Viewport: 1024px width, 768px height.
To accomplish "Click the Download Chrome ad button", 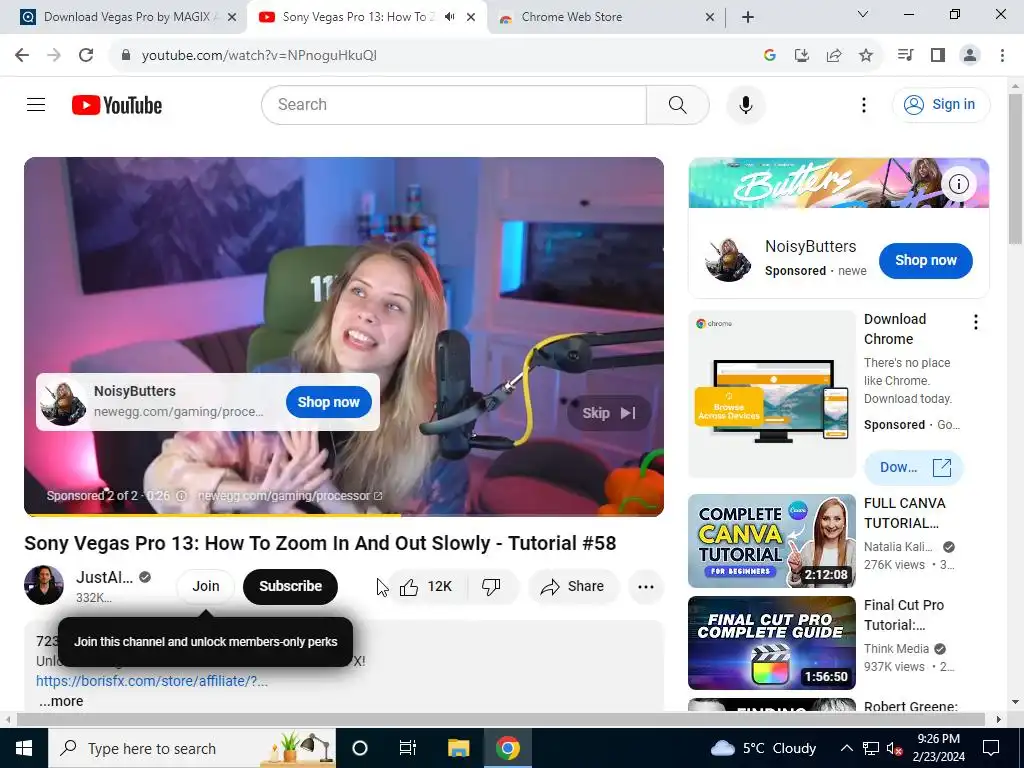I will click(x=913, y=468).
